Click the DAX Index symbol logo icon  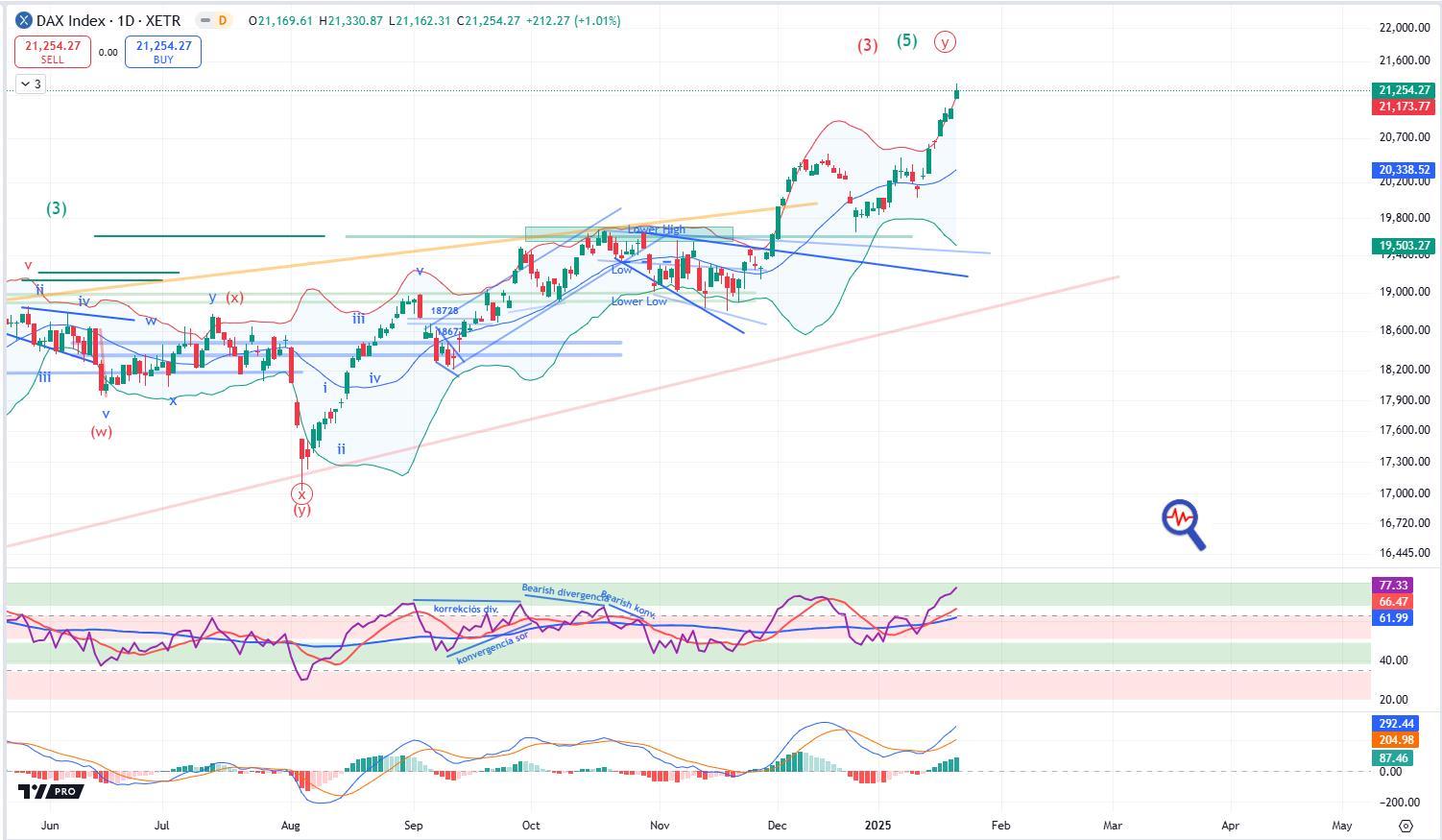pyautogui.click(x=24, y=20)
